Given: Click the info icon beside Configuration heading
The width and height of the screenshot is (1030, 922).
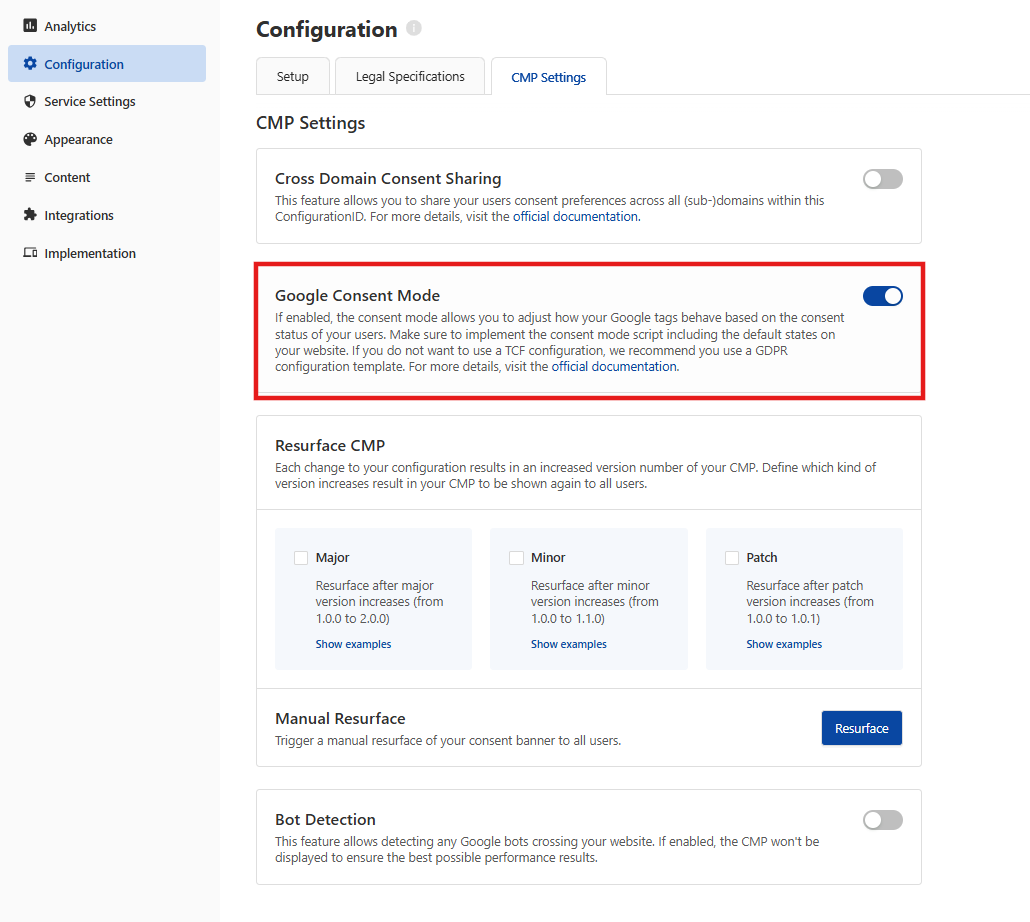Looking at the screenshot, I should pos(414,28).
